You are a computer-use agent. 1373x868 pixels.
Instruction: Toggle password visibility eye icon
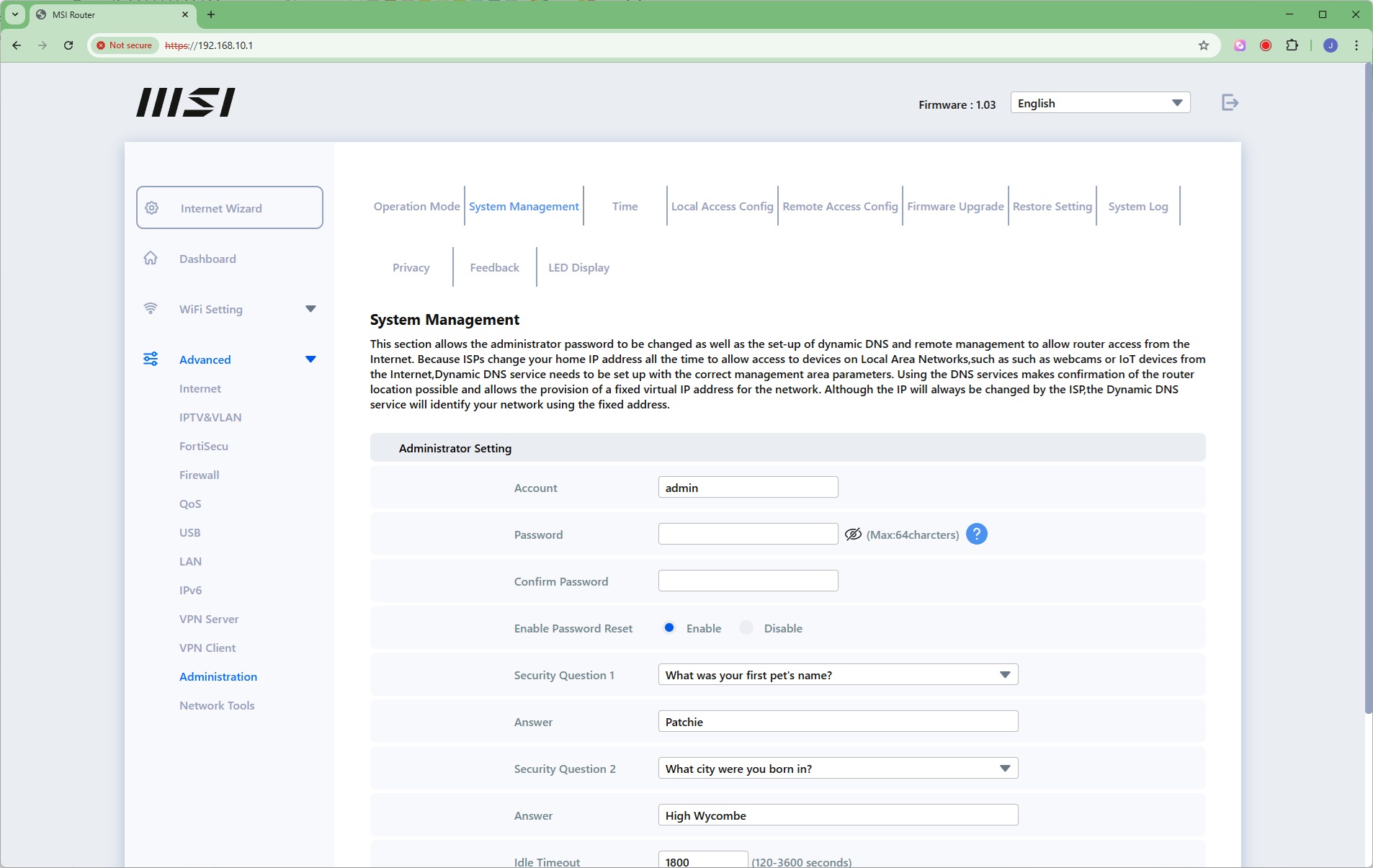point(853,534)
